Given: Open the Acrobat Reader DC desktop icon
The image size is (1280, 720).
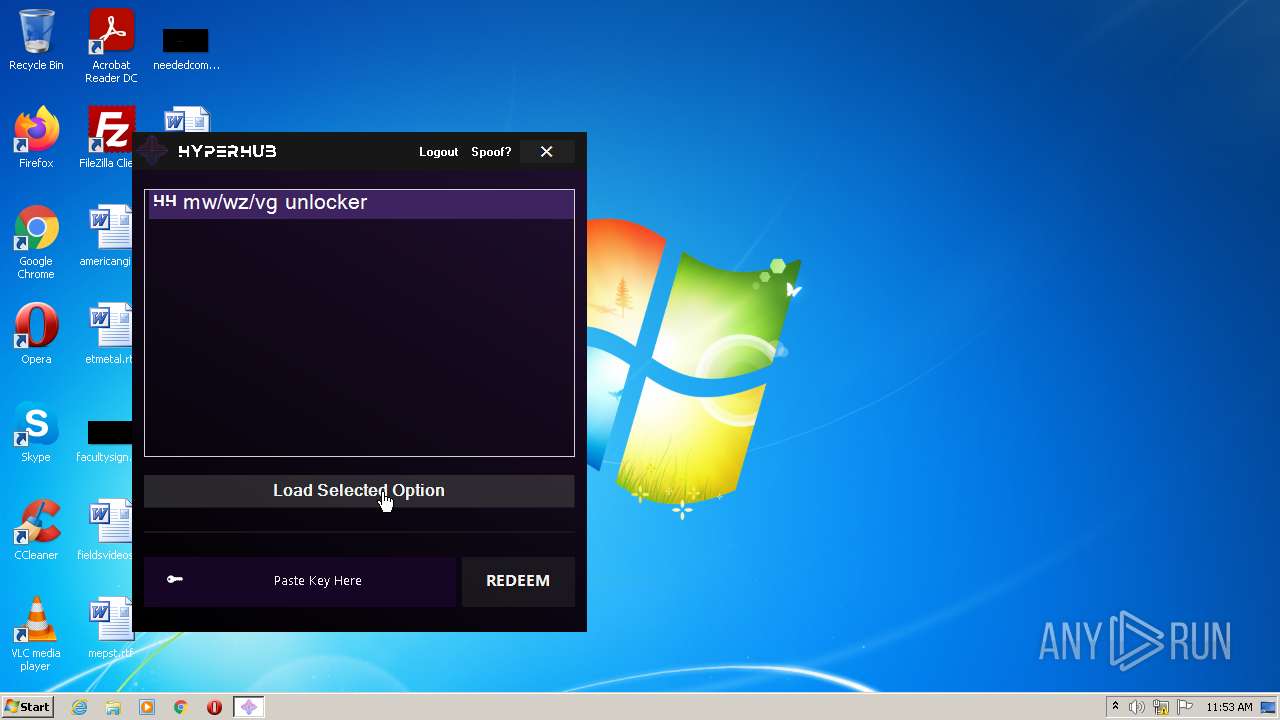Looking at the screenshot, I should point(111,46).
